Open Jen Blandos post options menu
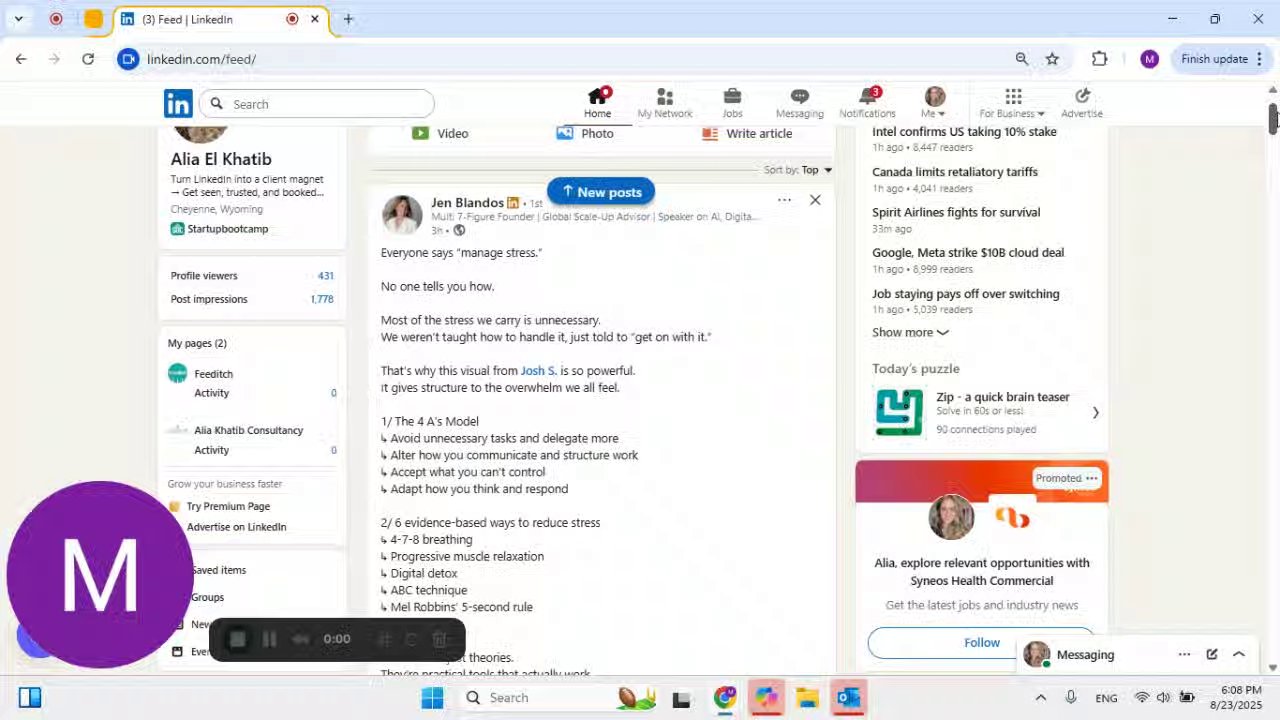Screen dimensions: 1280x720 click(x=784, y=200)
